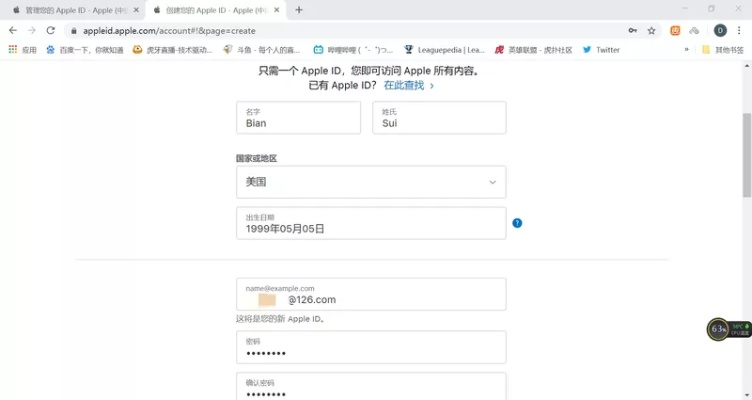Maximize the Chrome window
The height and width of the screenshot is (400, 752).
click(711, 9)
